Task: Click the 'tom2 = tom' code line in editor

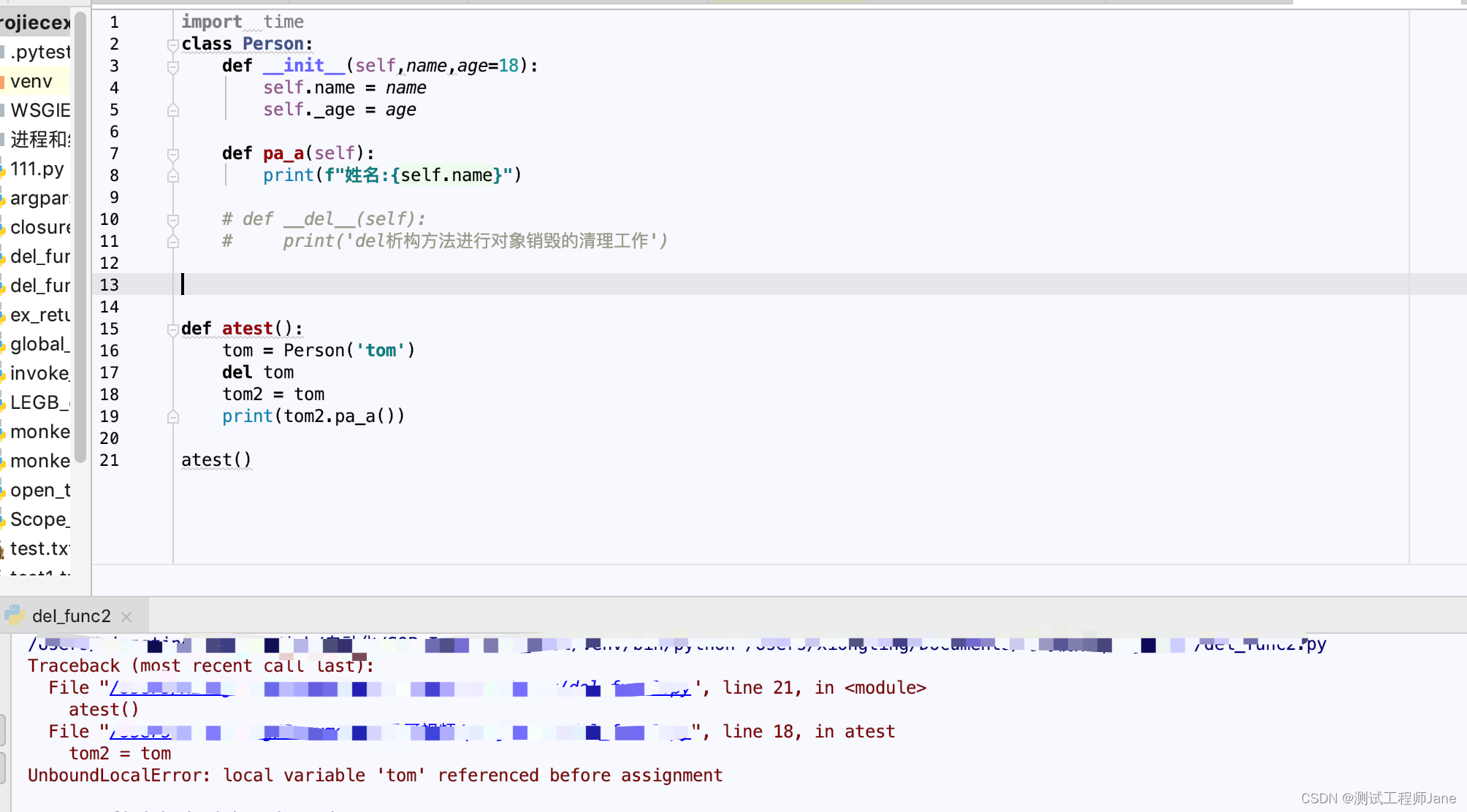Action: tap(273, 394)
